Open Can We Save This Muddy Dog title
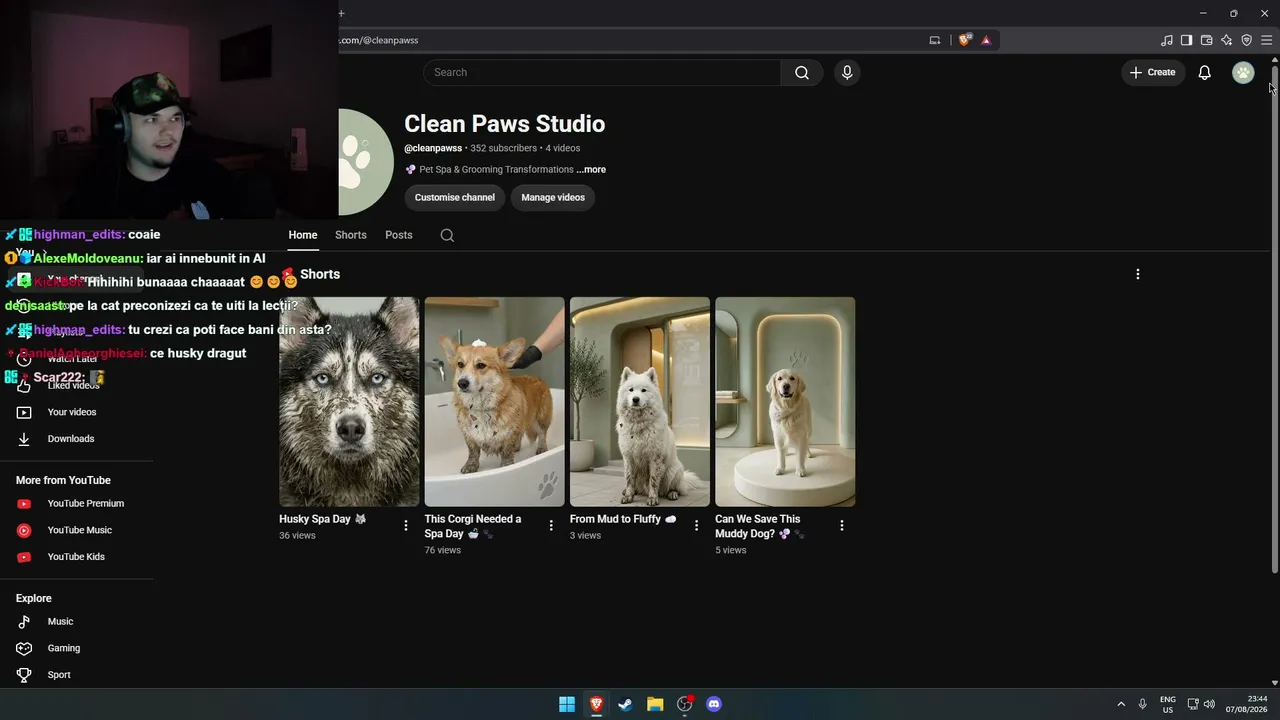Screen dimensions: 1280x720 pos(760,526)
